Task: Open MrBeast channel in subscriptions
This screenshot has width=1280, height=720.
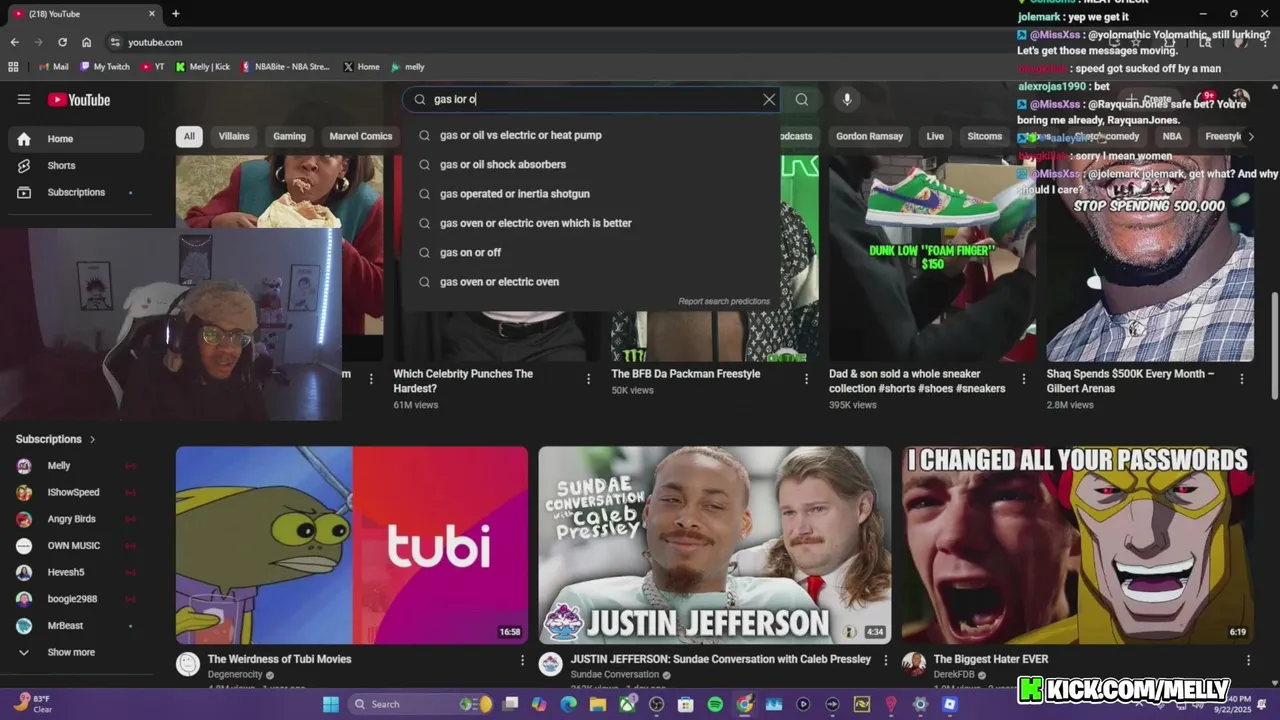Action: 76,626
